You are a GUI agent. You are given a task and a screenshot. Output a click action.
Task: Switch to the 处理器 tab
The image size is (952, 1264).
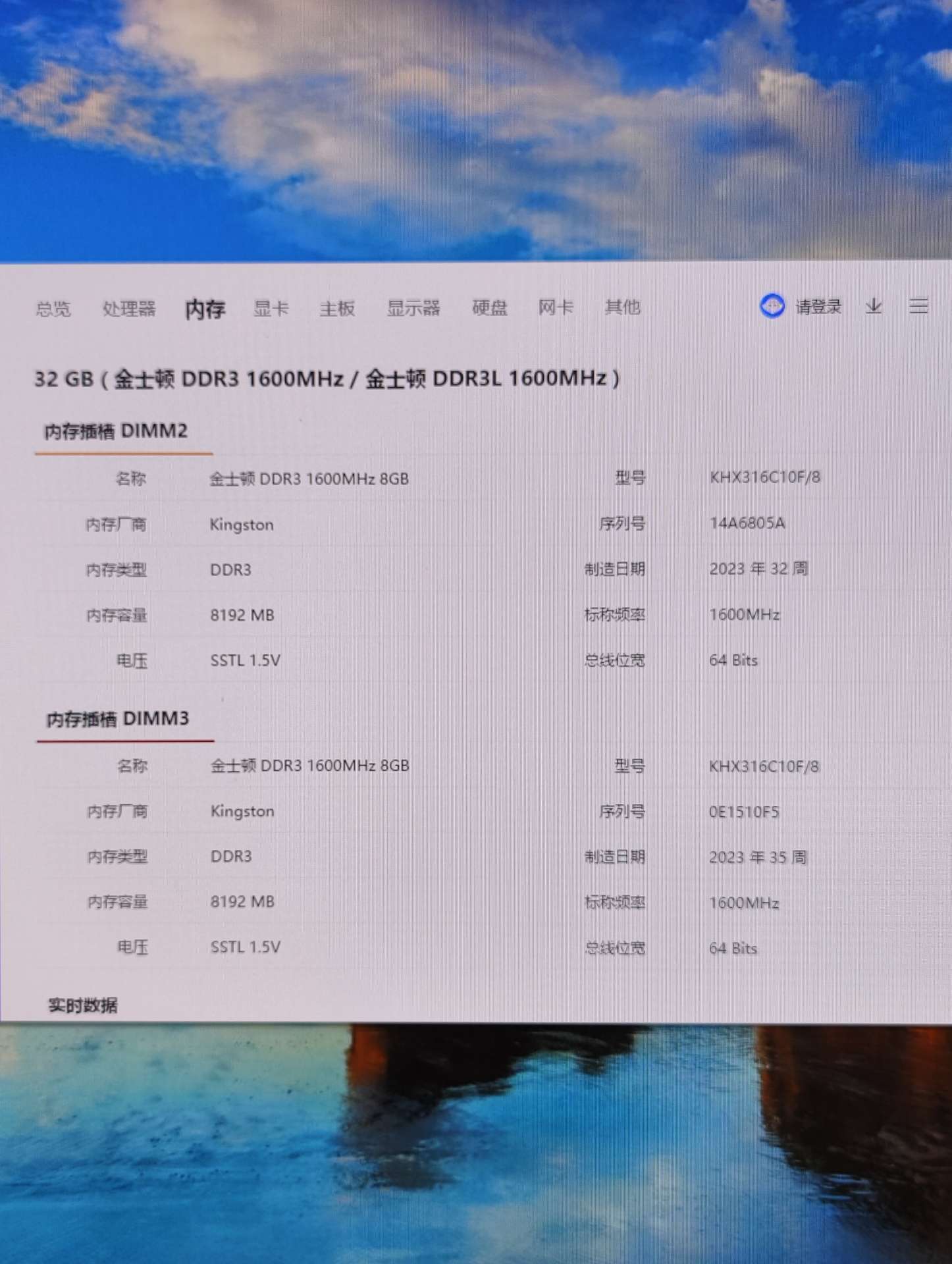(x=129, y=308)
